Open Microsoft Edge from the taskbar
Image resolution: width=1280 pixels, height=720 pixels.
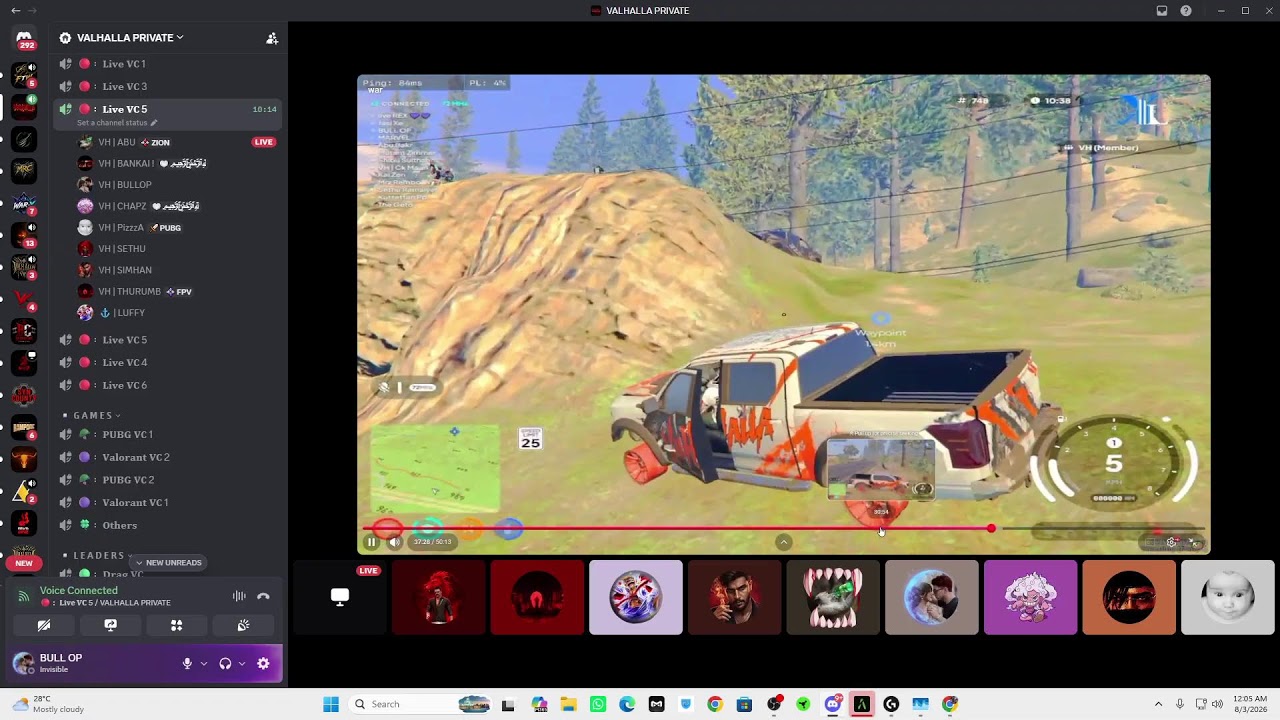point(627,704)
